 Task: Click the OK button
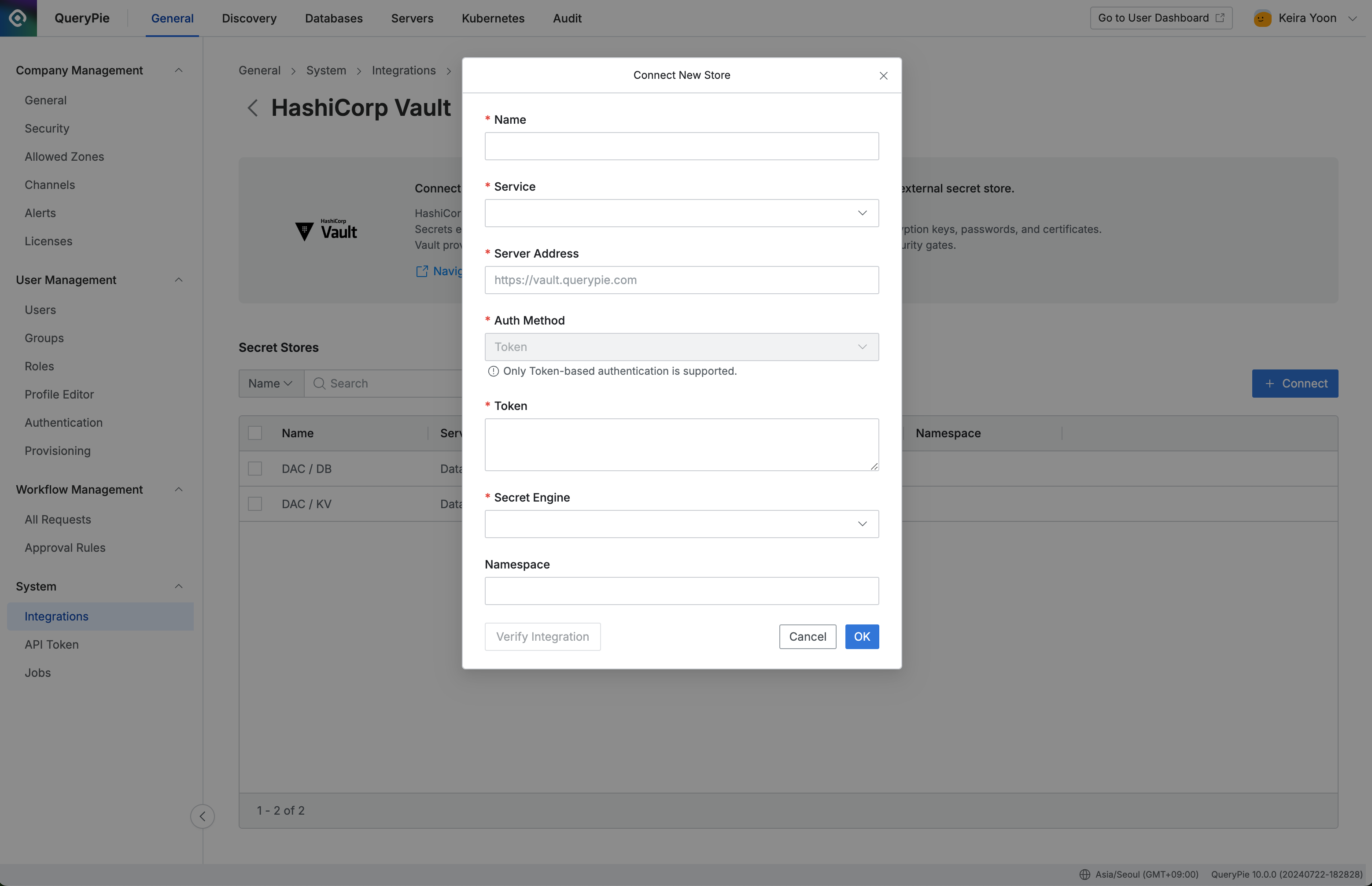coord(862,636)
